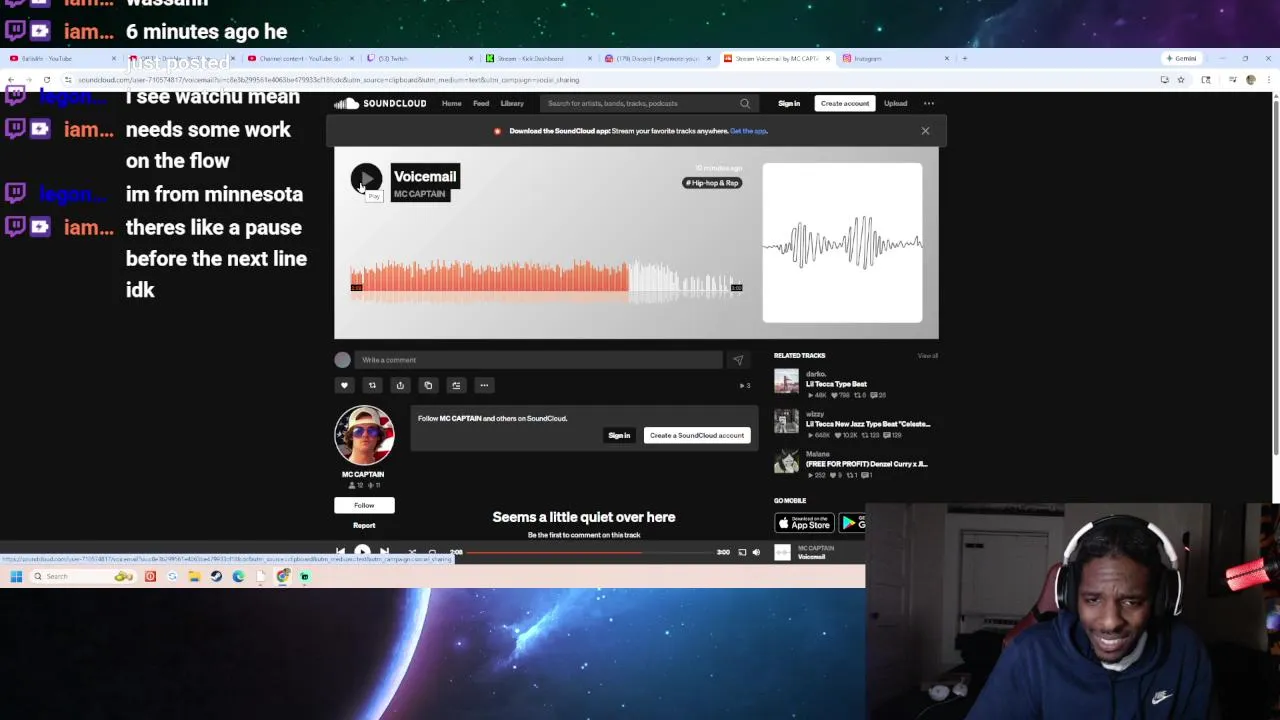Viewport: 1280px width, 720px height.
Task: Open Lil Tecca Type Beat track
Action: pos(836,384)
